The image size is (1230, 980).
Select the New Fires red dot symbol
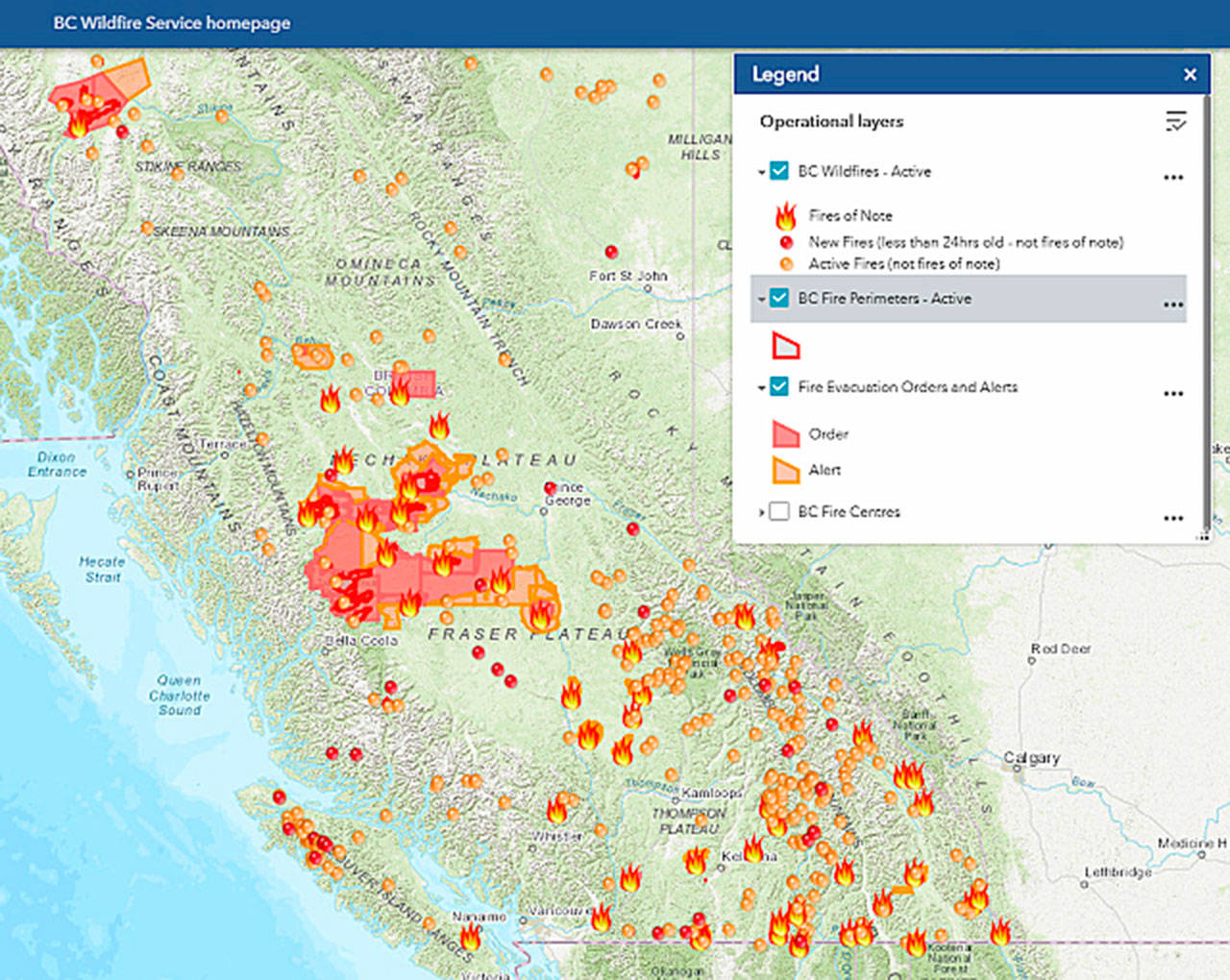click(x=789, y=242)
